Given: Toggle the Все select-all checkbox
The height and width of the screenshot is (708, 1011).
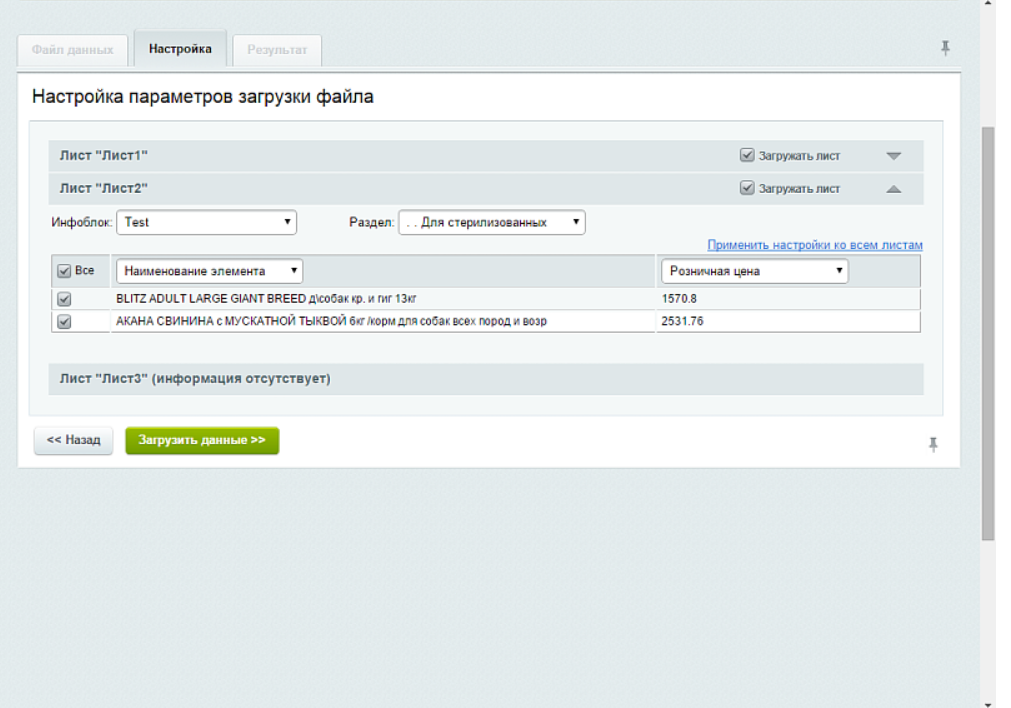Looking at the screenshot, I should click(x=65, y=271).
